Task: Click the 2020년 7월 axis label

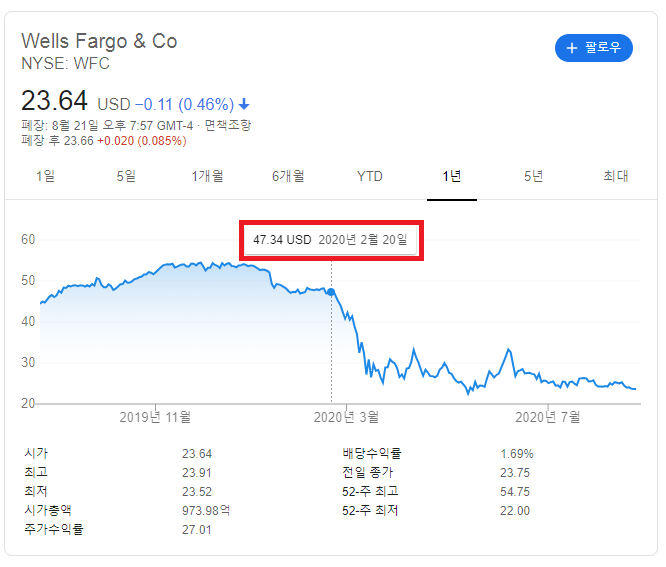Action: 547,417
